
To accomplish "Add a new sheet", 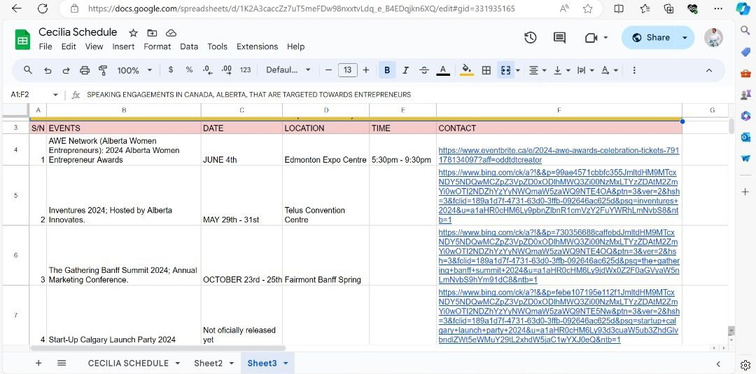I will pos(39,363).
